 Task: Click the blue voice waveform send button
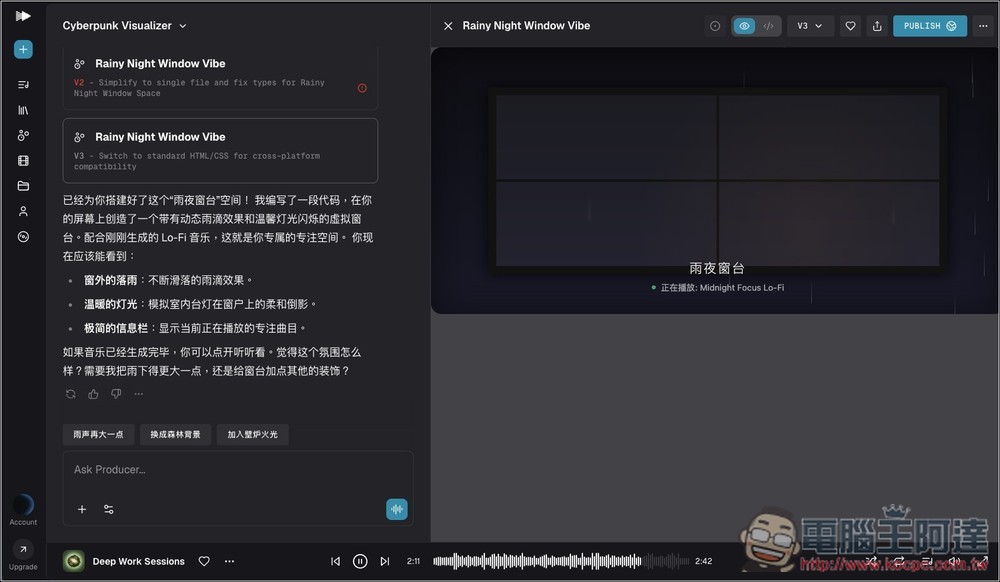click(397, 509)
